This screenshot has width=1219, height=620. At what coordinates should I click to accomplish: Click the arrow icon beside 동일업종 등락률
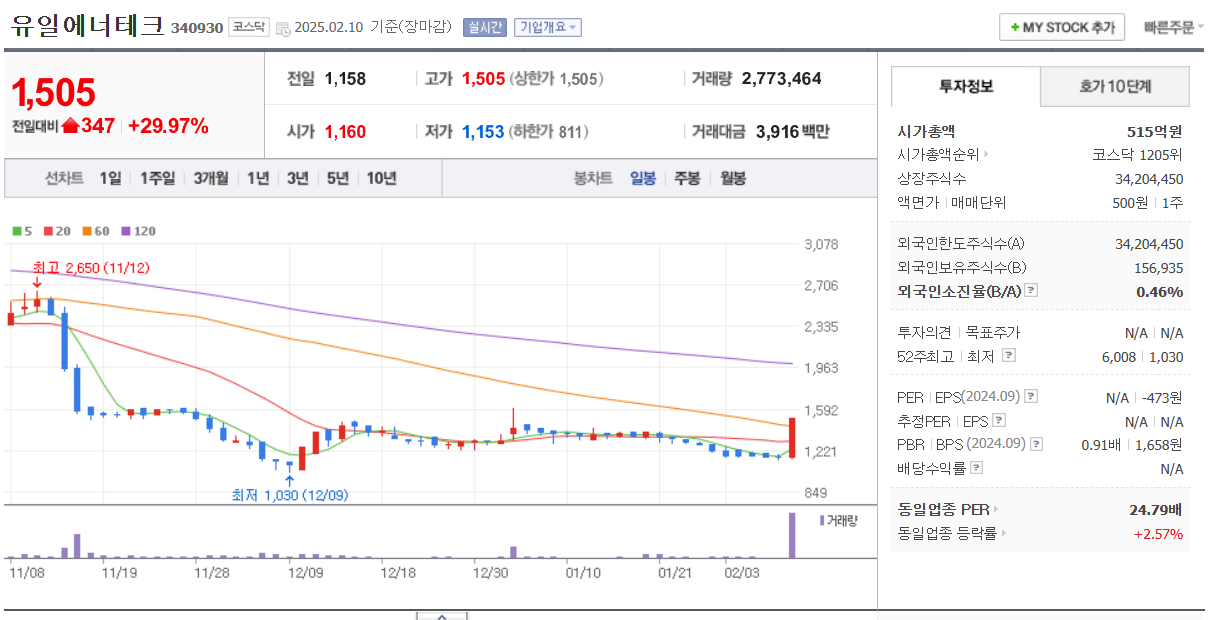[x=1003, y=534]
